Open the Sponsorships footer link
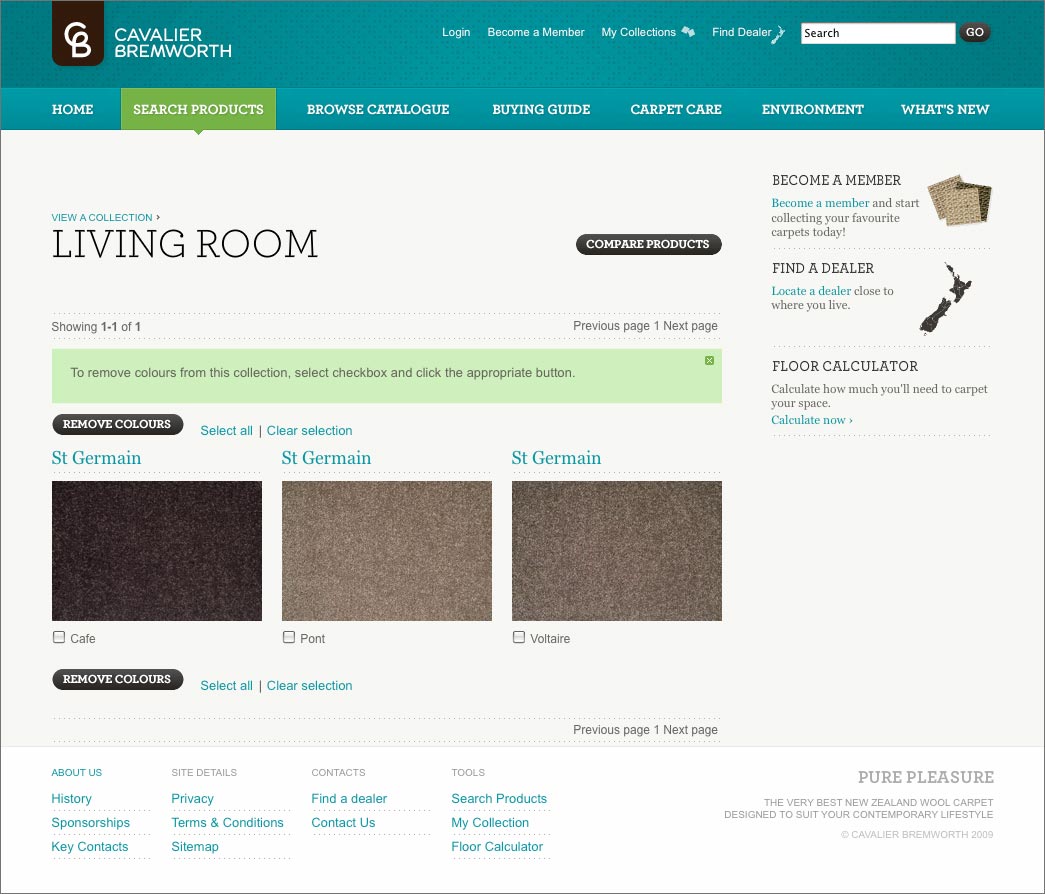The image size is (1045, 894). [x=91, y=823]
